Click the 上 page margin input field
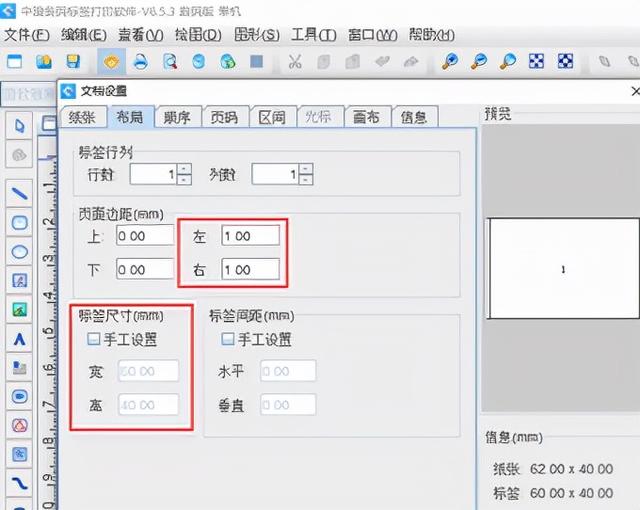The height and width of the screenshot is (510, 640). click(145, 236)
